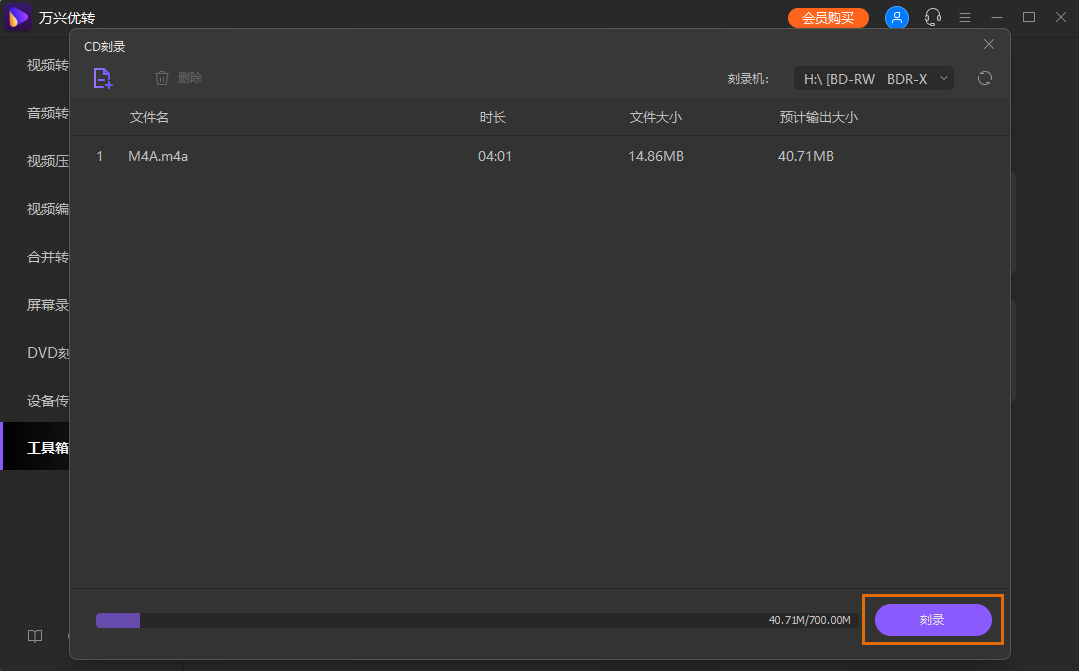
Task: Open the hamburger menu icon
Action: 965,18
